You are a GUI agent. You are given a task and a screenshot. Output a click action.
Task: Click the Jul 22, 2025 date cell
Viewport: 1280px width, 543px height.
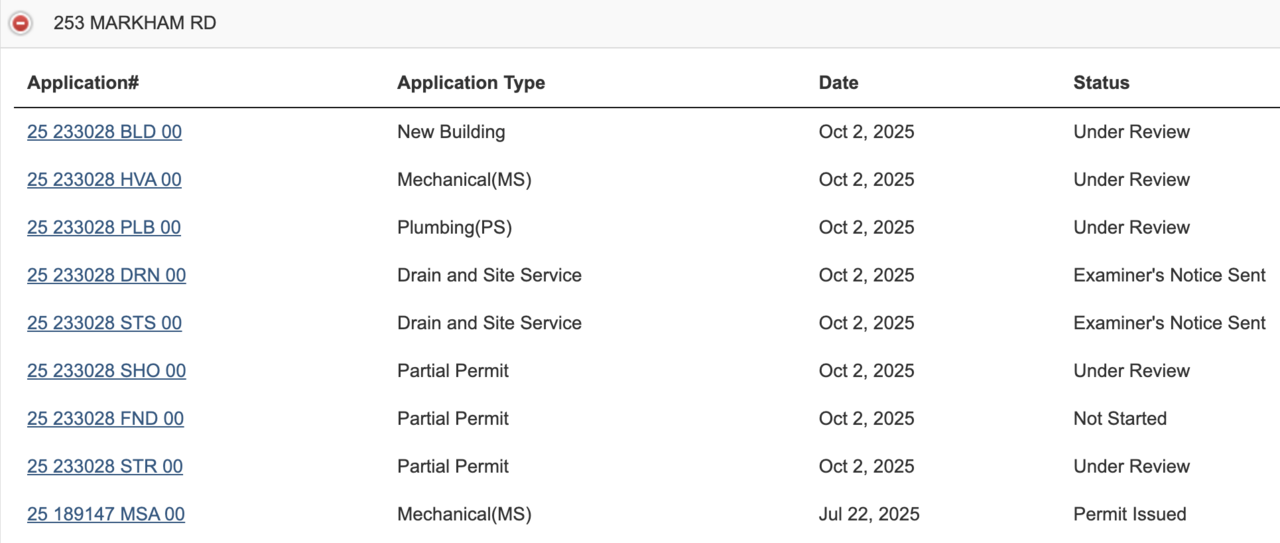pos(869,515)
